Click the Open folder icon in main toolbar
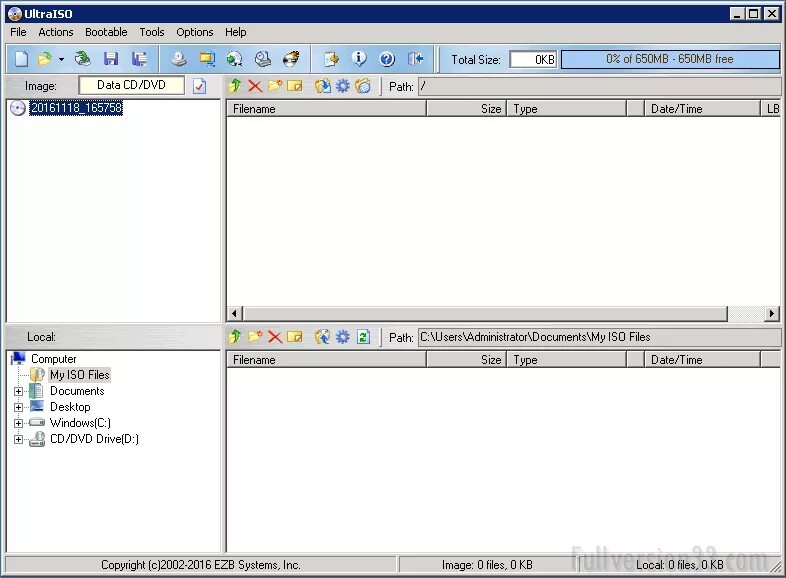Image resolution: width=786 pixels, height=578 pixels. point(45,59)
